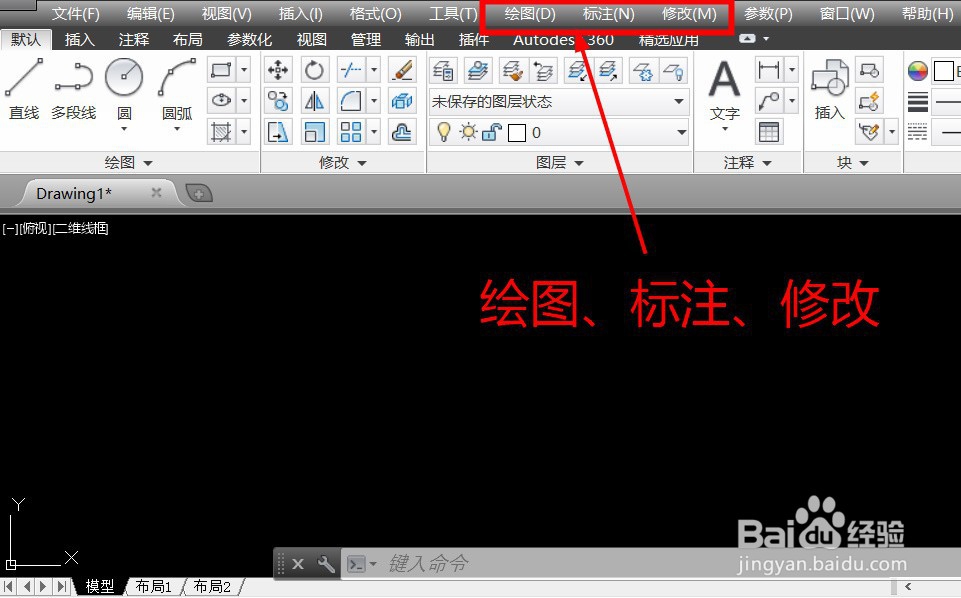
Task: Select the Rectangle draw tool
Action: [x=221, y=70]
